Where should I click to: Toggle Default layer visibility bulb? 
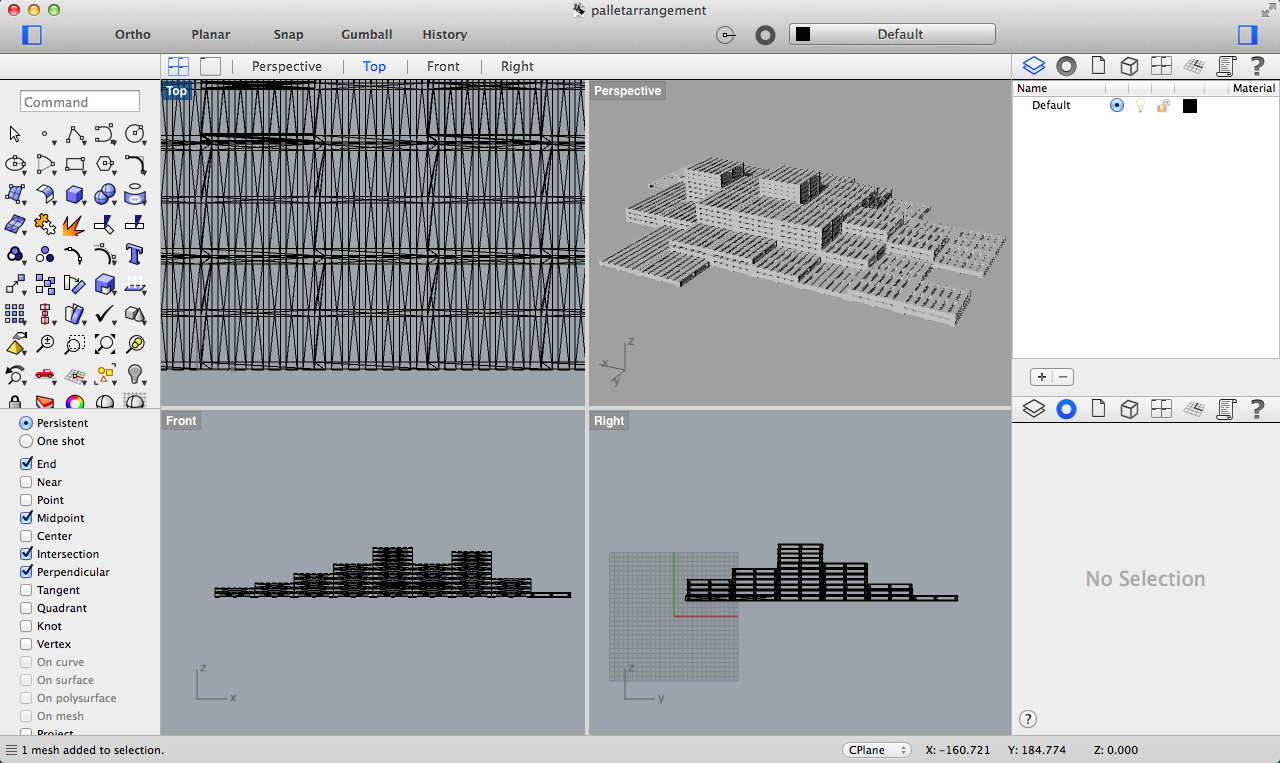tap(1140, 105)
